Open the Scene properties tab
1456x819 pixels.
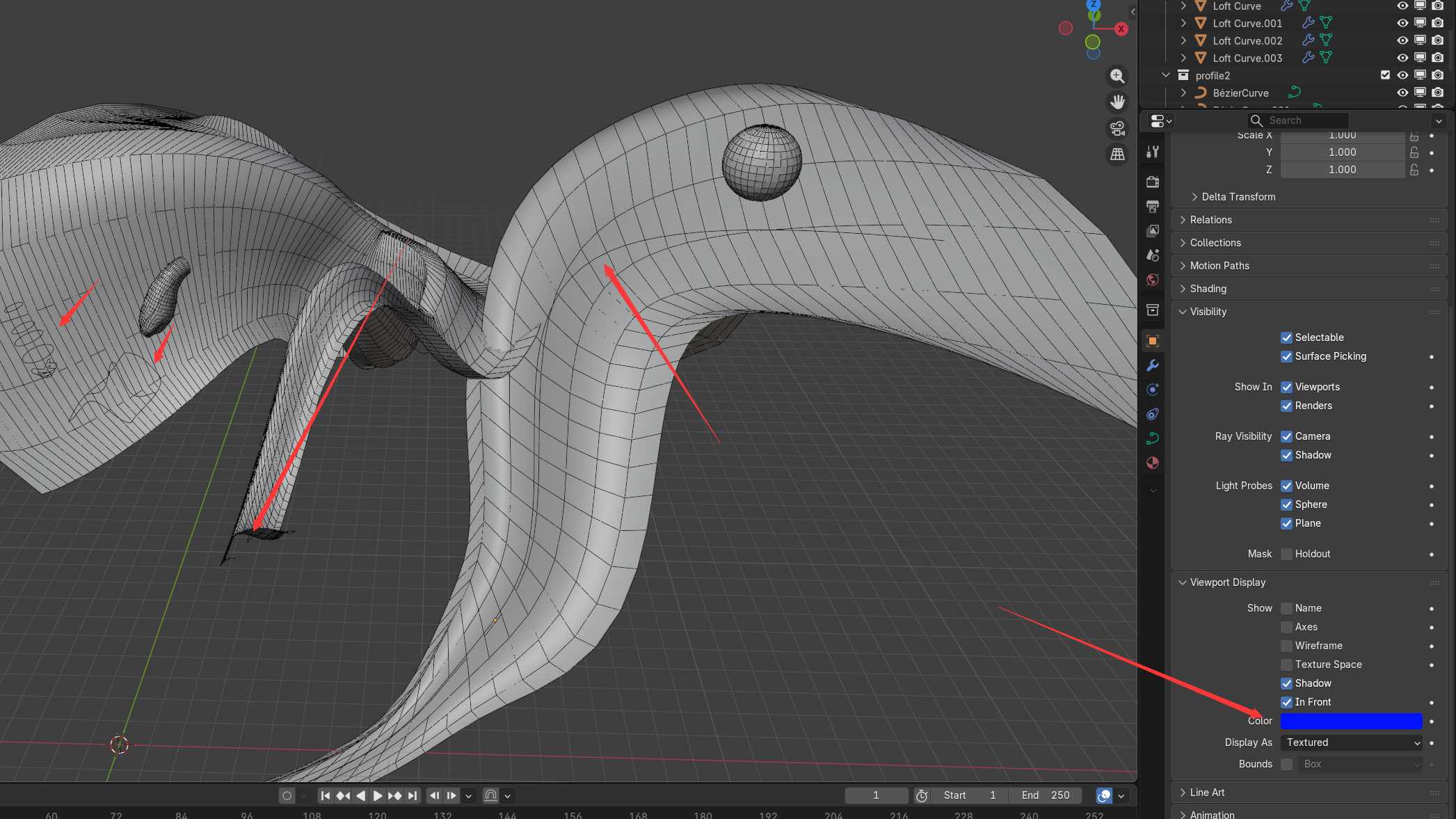[x=1153, y=255]
